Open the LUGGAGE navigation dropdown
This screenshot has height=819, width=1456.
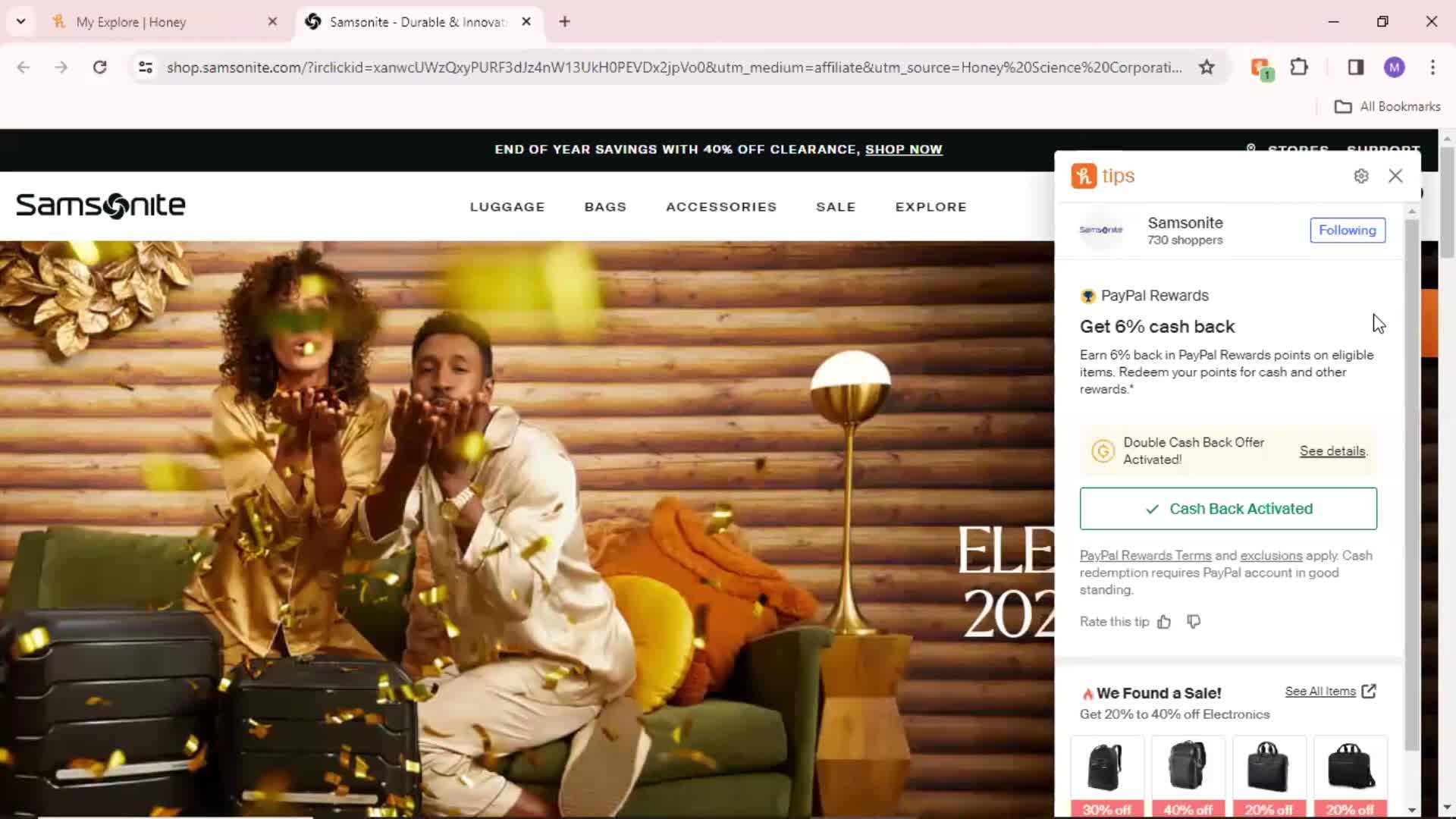point(507,206)
